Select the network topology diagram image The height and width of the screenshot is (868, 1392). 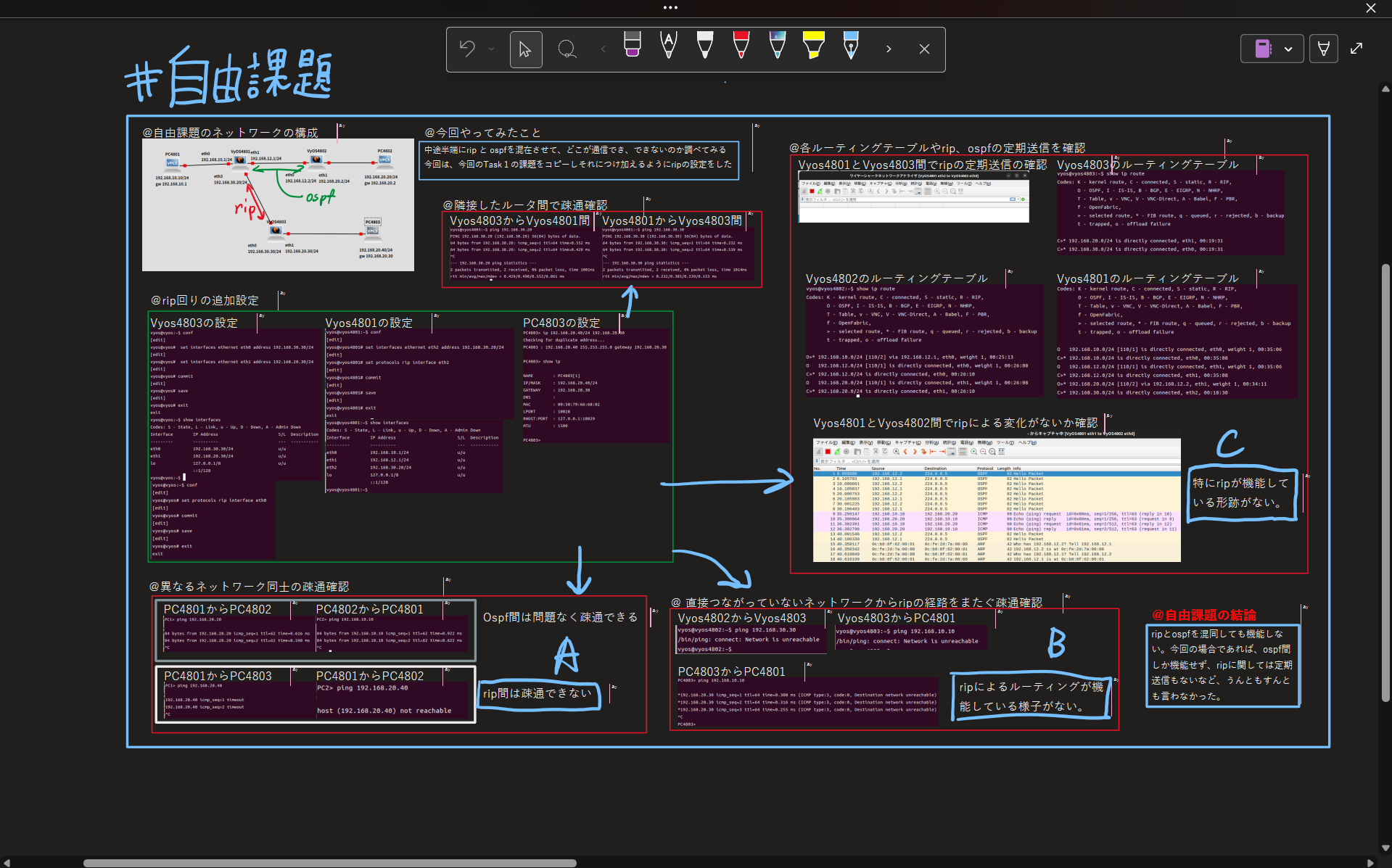(278, 205)
